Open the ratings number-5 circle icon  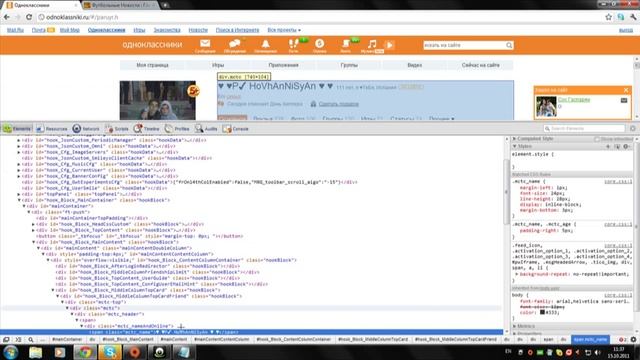[320, 43]
